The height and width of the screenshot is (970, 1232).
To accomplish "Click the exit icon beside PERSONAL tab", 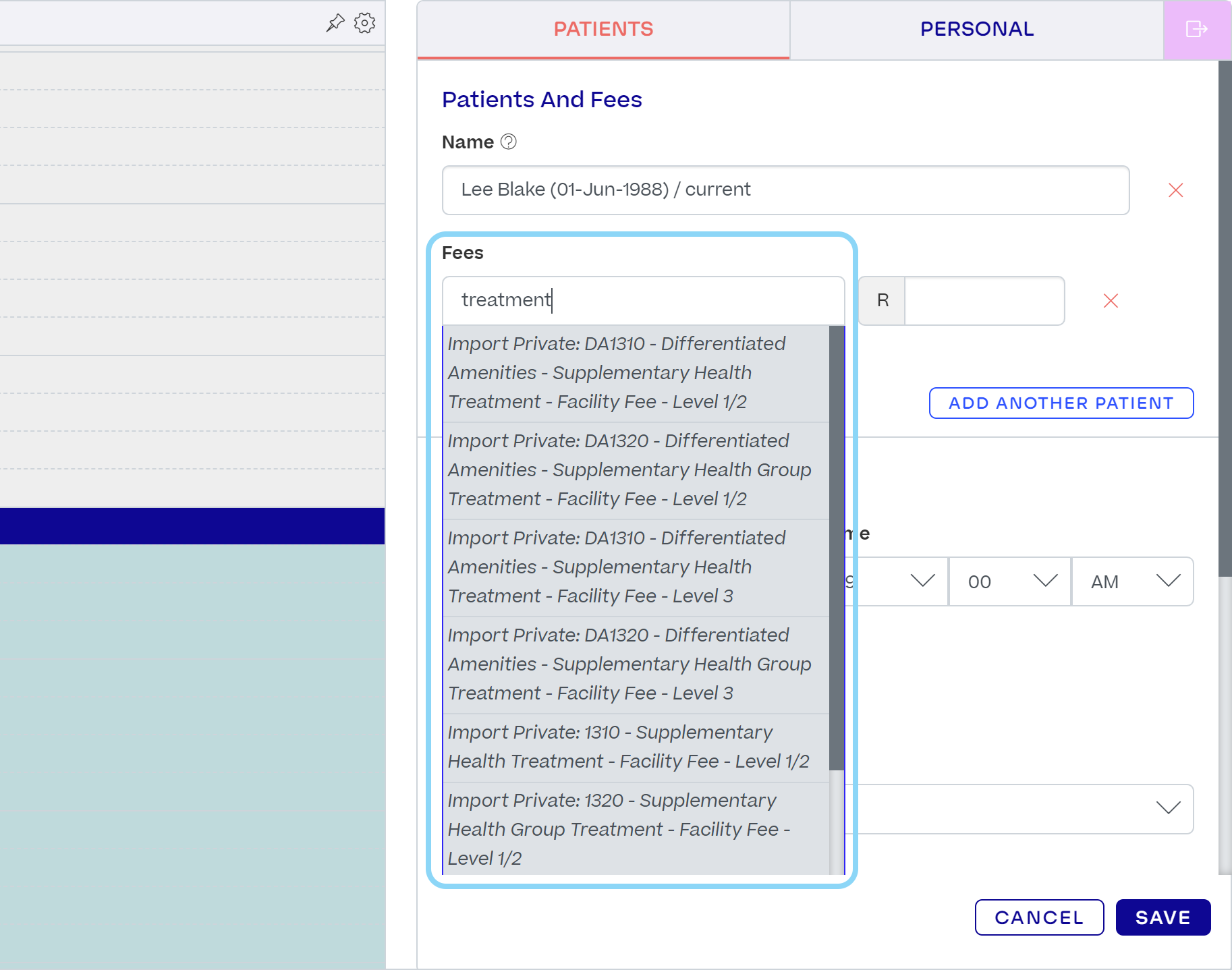I will [1197, 29].
